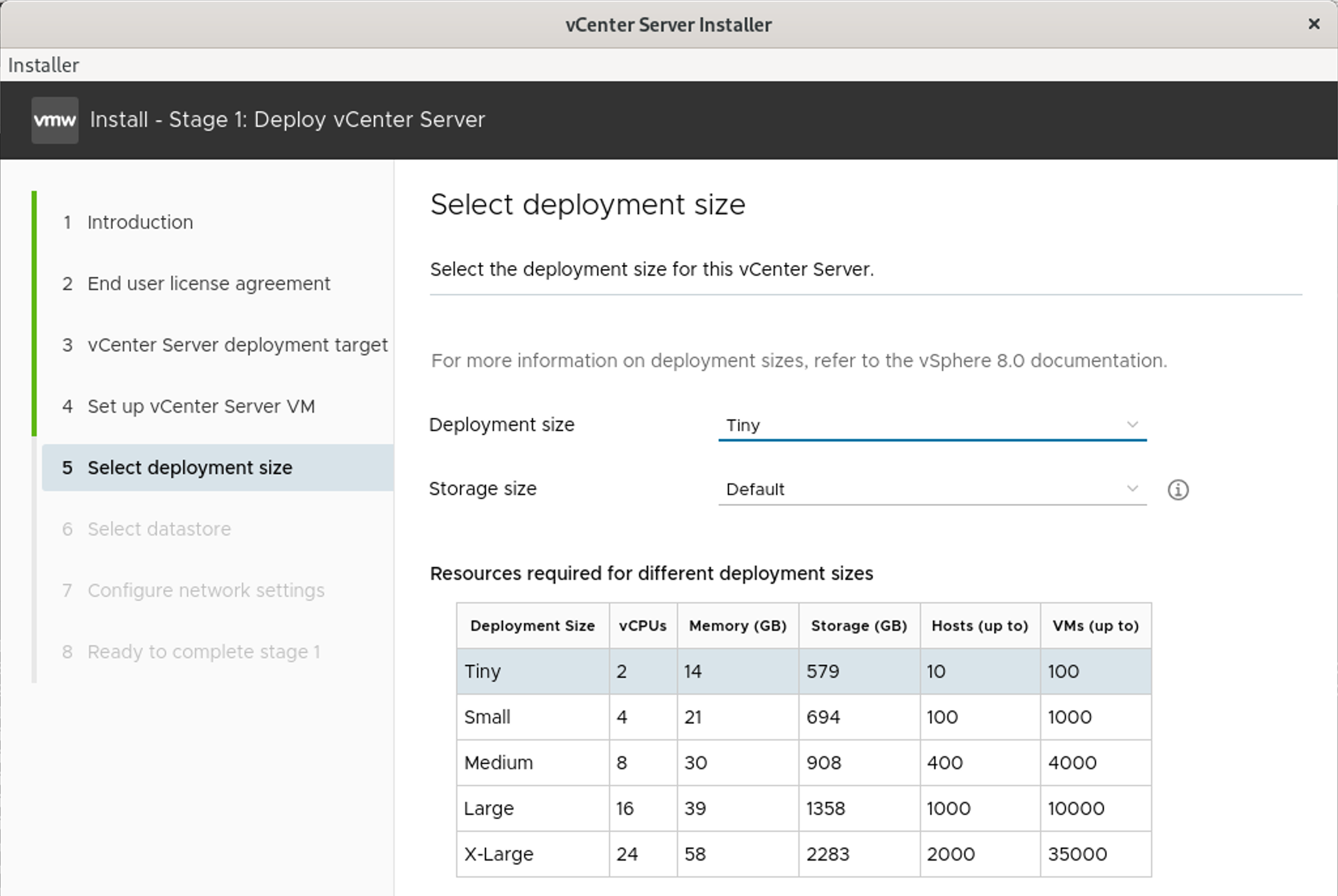Image resolution: width=1338 pixels, height=896 pixels.
Task: Select the End user license agreement step
Action: click(x=208, y=283)
